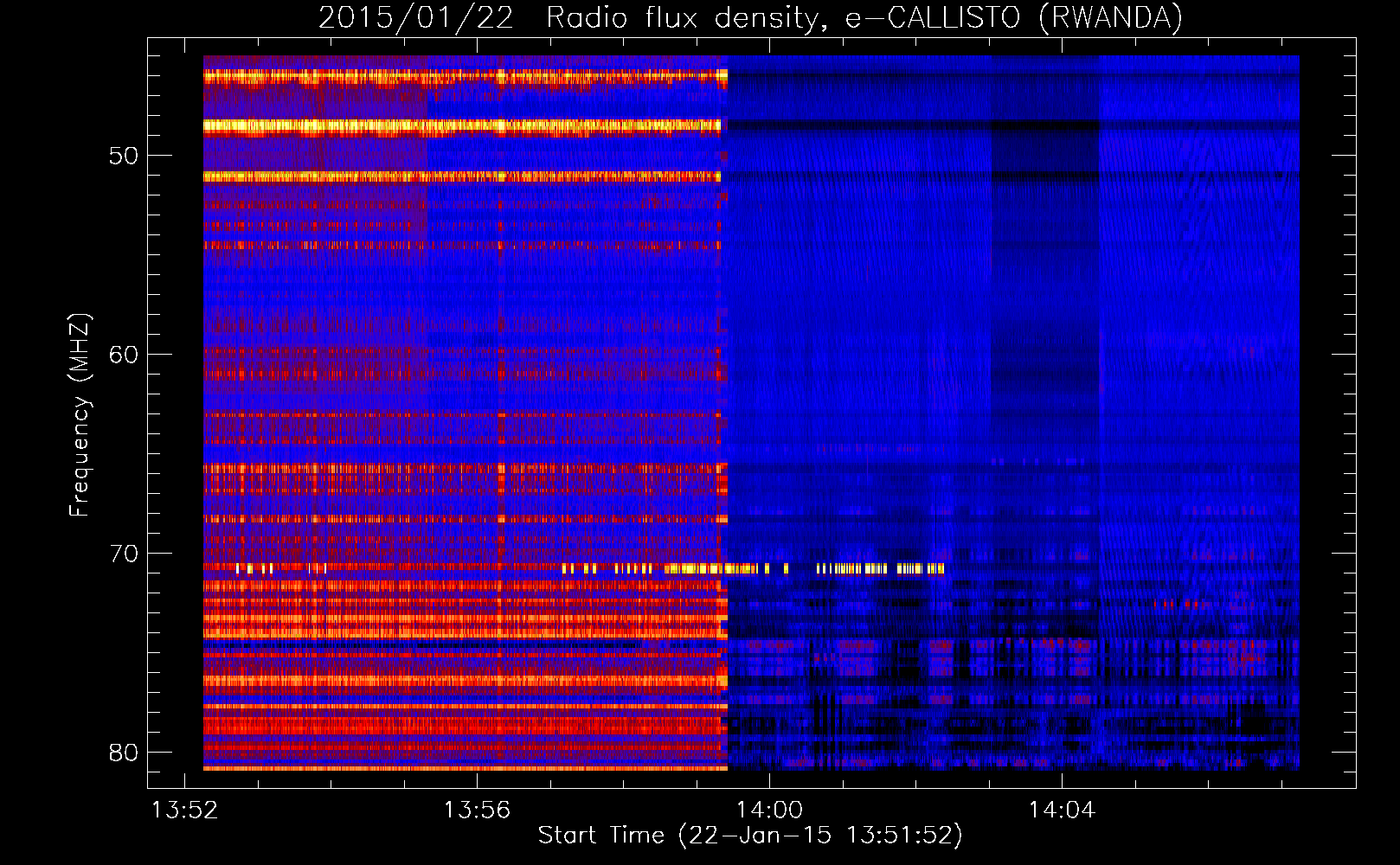This screenshot has width=1400, height=865.
Task: Click the "Frequency (MHZ)" vertical axis label
Action: 80,415
